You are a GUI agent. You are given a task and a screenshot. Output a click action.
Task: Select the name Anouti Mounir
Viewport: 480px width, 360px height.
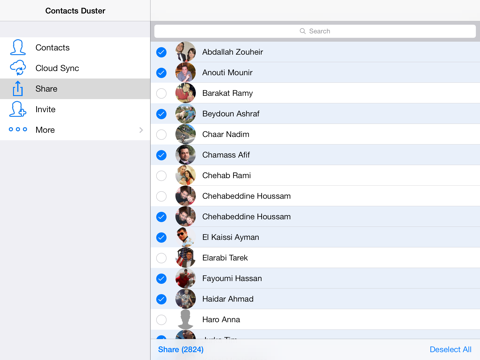tap(227, 73)
